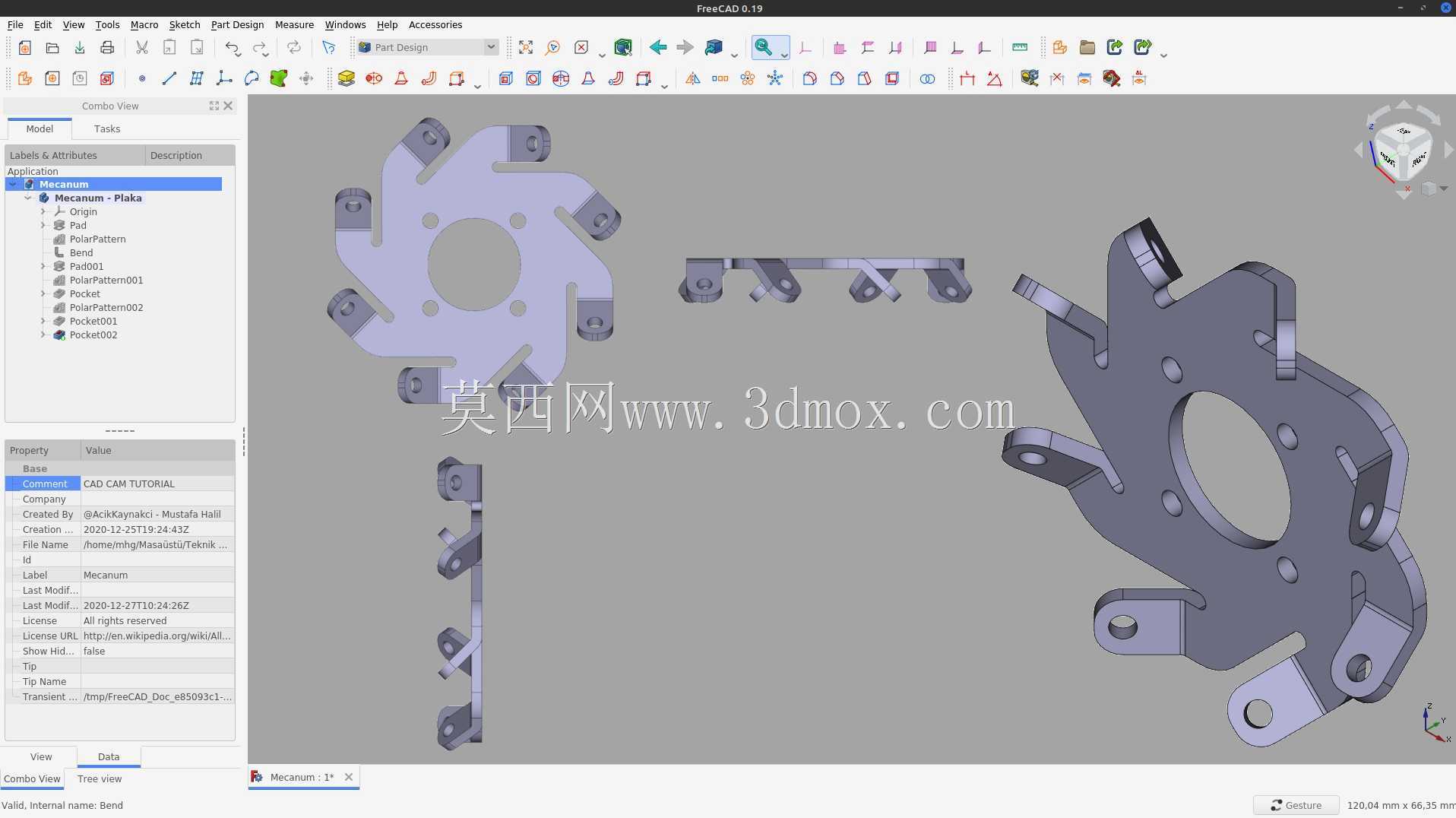Click the Comment value field

tap(157, 484)
